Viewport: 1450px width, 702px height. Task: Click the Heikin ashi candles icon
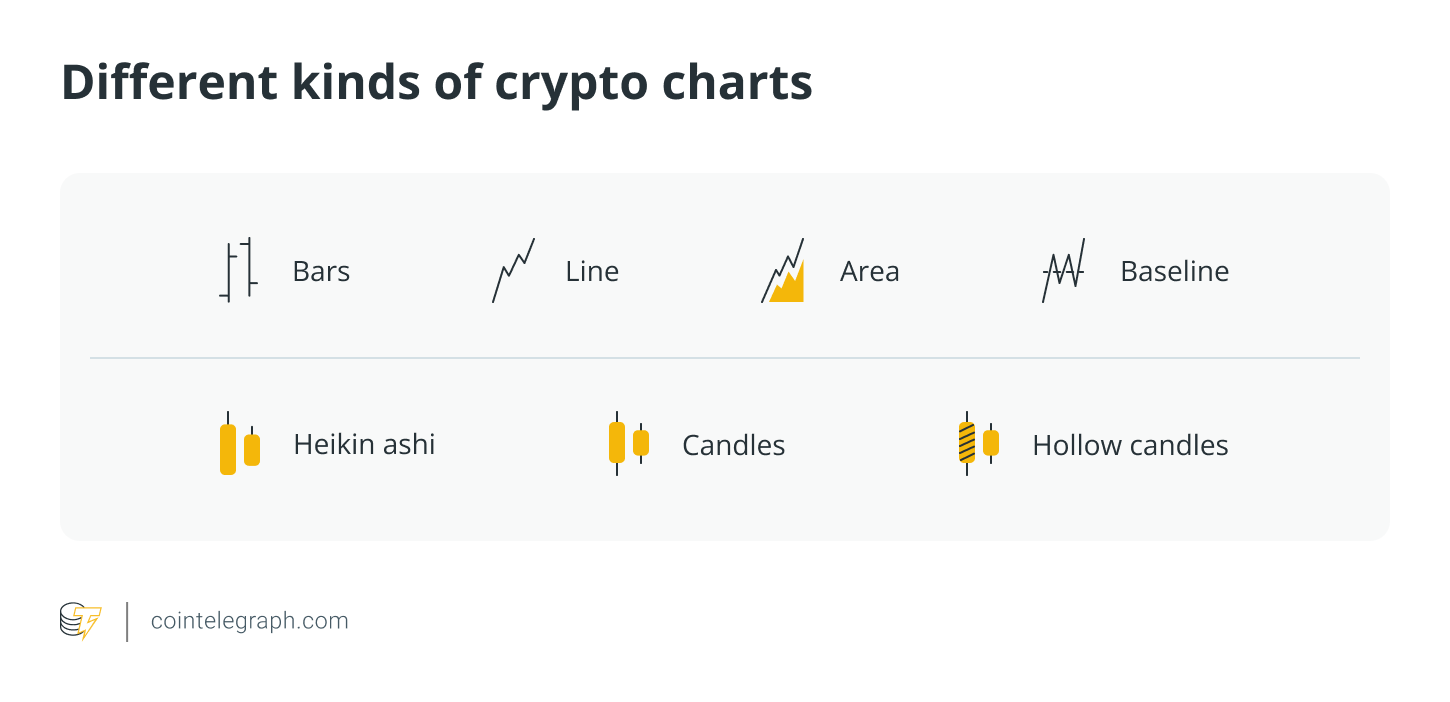239,445
